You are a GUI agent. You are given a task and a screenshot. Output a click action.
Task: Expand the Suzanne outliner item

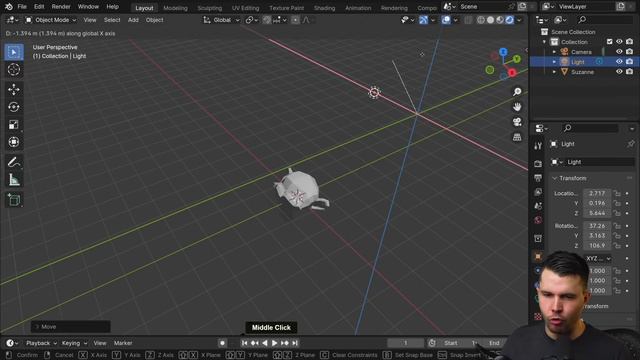click(x=554, y=71)
